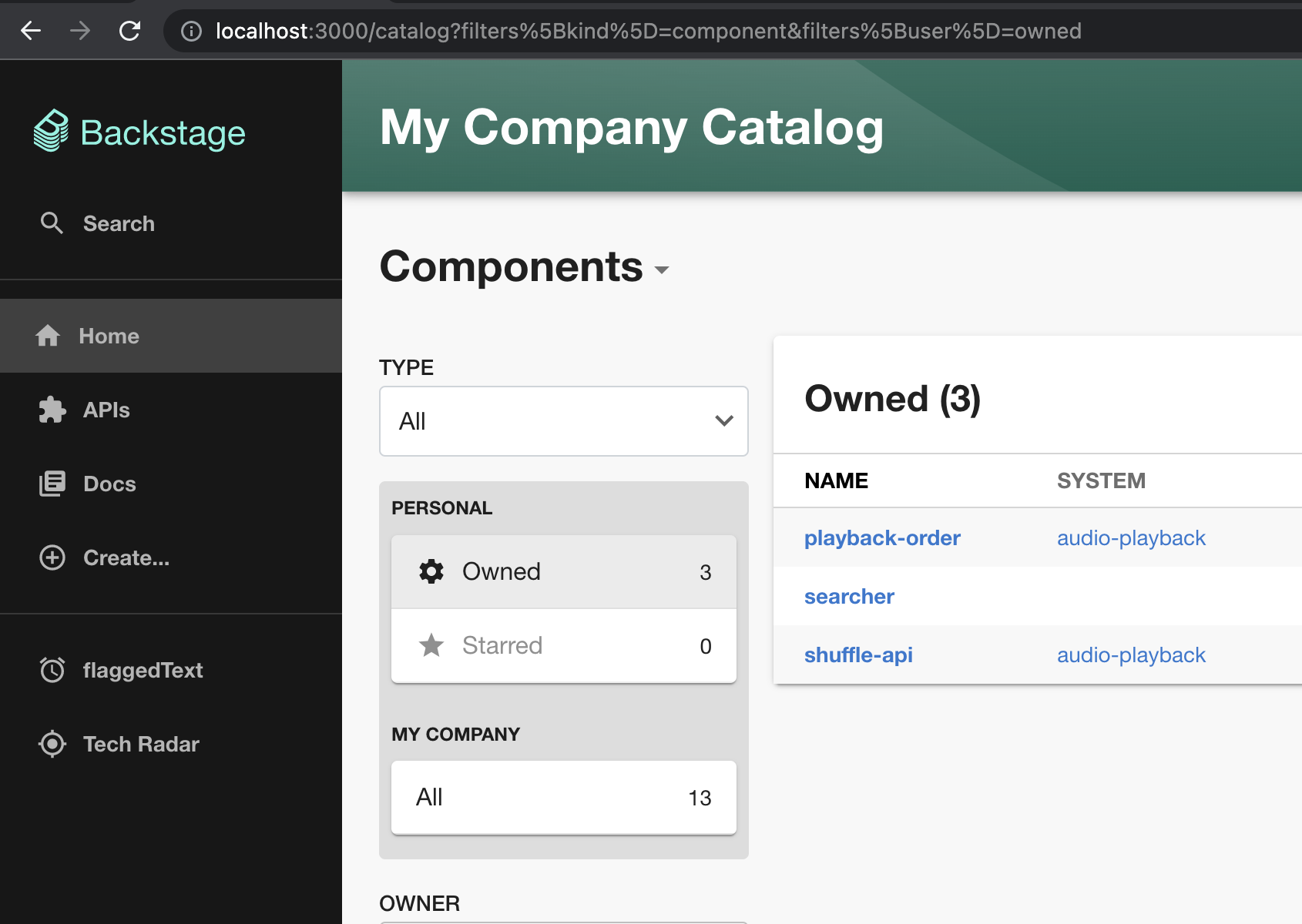Open the TYPE dropdown showing All

[x=563, y=421]
